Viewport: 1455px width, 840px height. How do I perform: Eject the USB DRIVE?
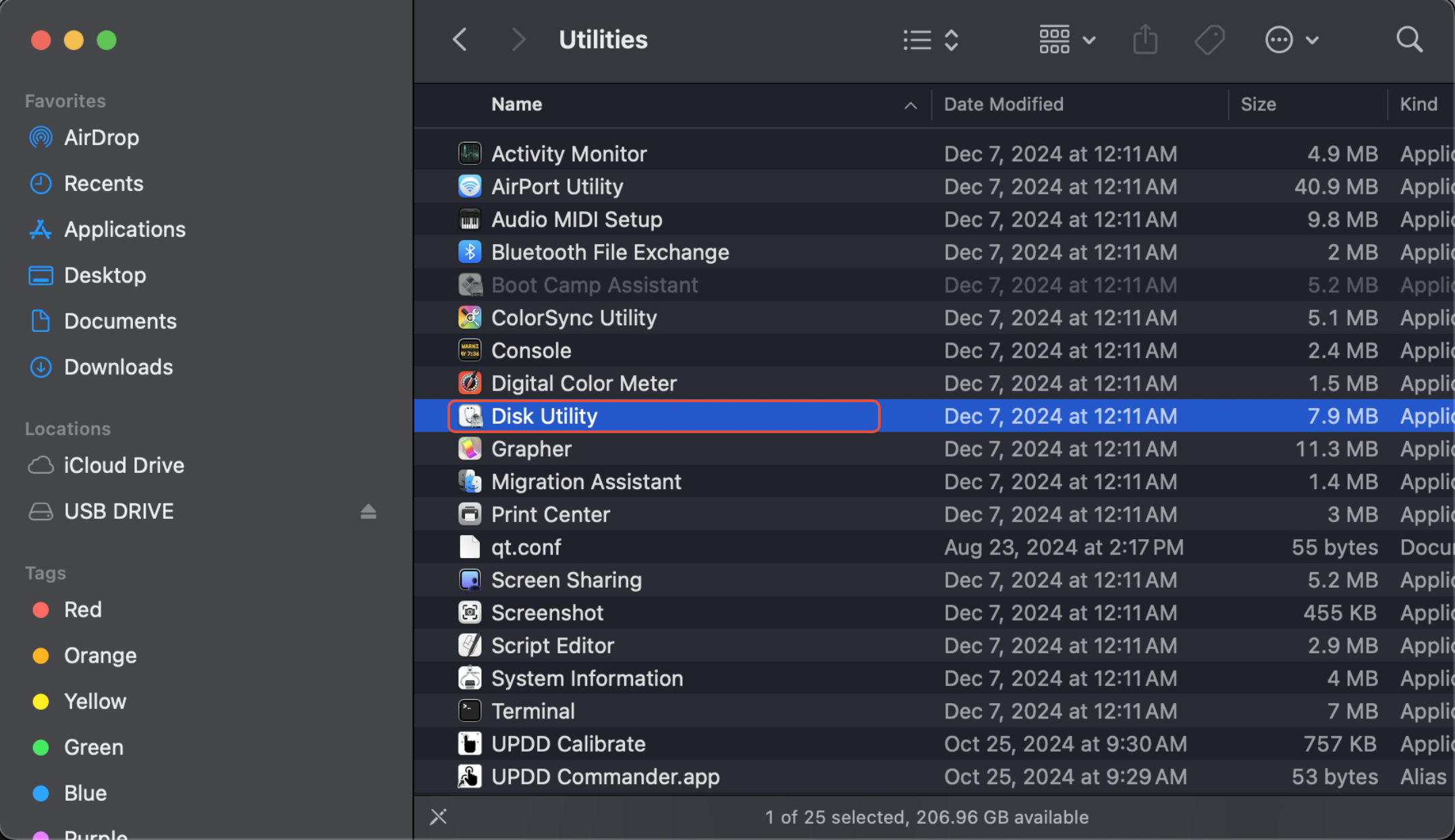368,511
